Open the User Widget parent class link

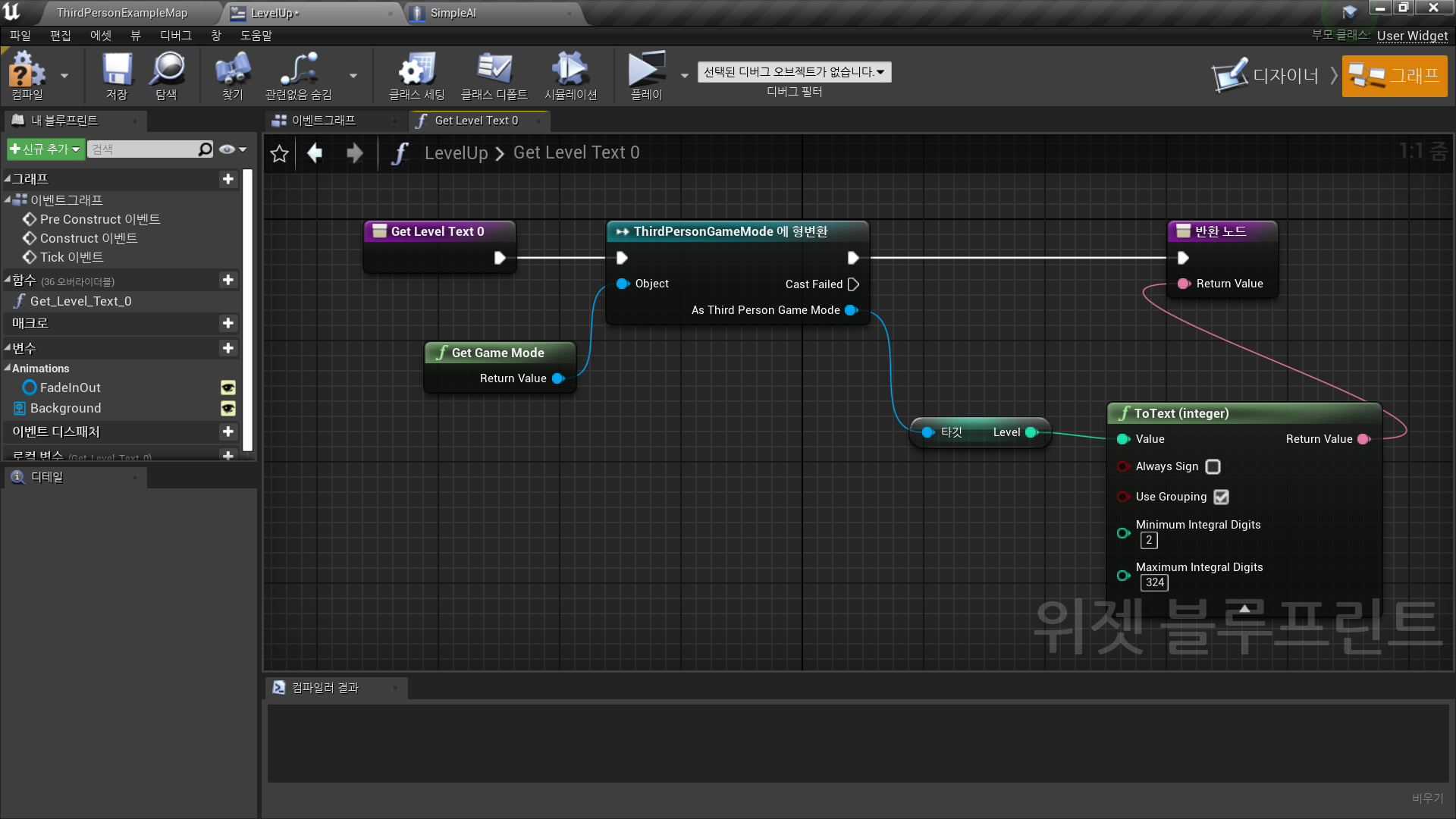pyautogui.click(x=1412, y=36)
